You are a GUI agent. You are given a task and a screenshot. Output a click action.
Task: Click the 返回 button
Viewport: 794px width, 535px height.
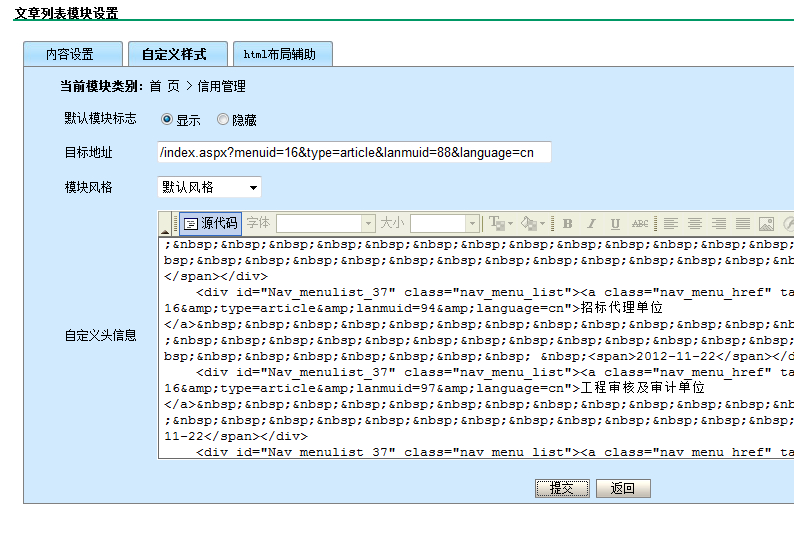(x=623, y=488)
